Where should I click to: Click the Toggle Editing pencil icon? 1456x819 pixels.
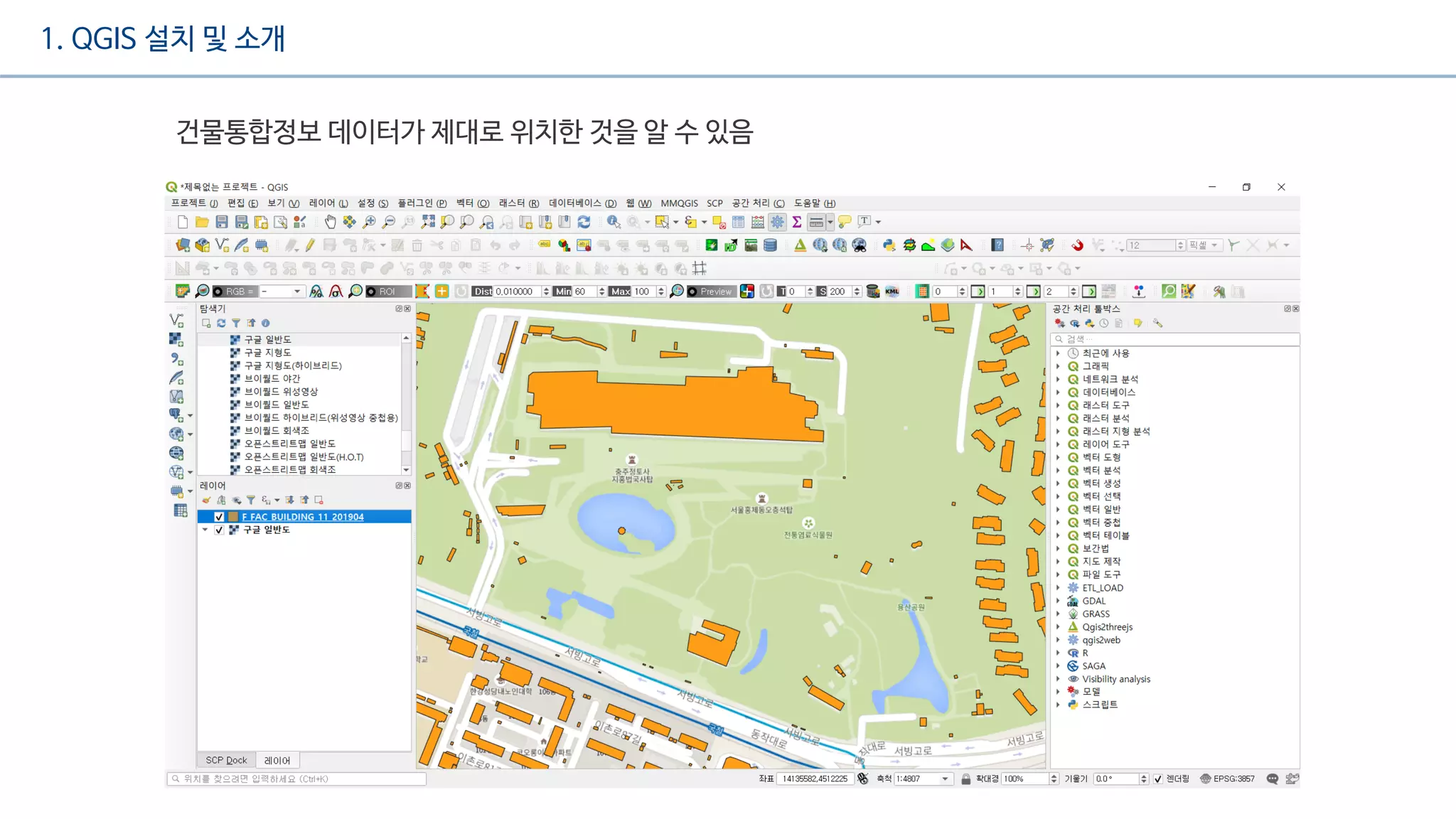click(310, 245)
